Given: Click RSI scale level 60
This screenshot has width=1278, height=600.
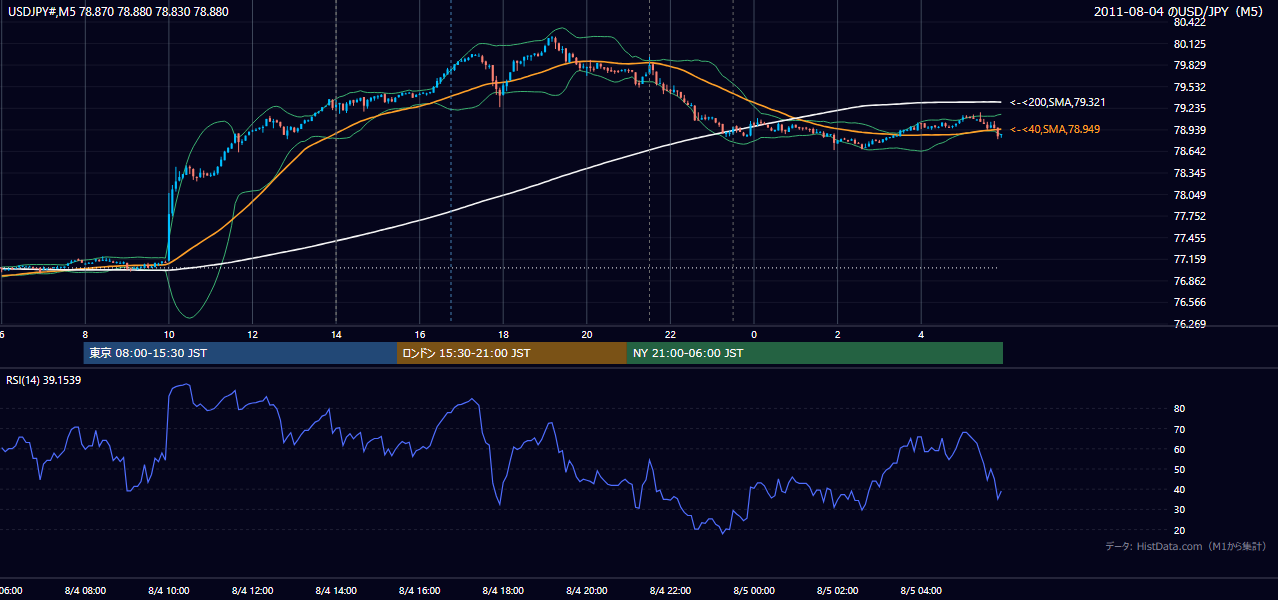Looking at the screenshot, I should 1180,449.
